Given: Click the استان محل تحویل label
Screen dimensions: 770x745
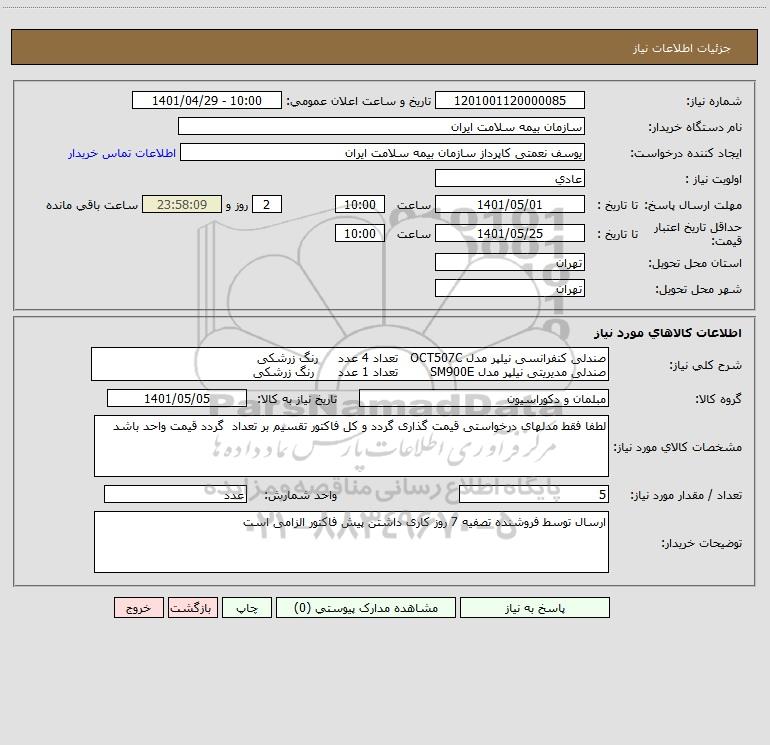Looking at the screenshot, I should click(x=695, y=263).
